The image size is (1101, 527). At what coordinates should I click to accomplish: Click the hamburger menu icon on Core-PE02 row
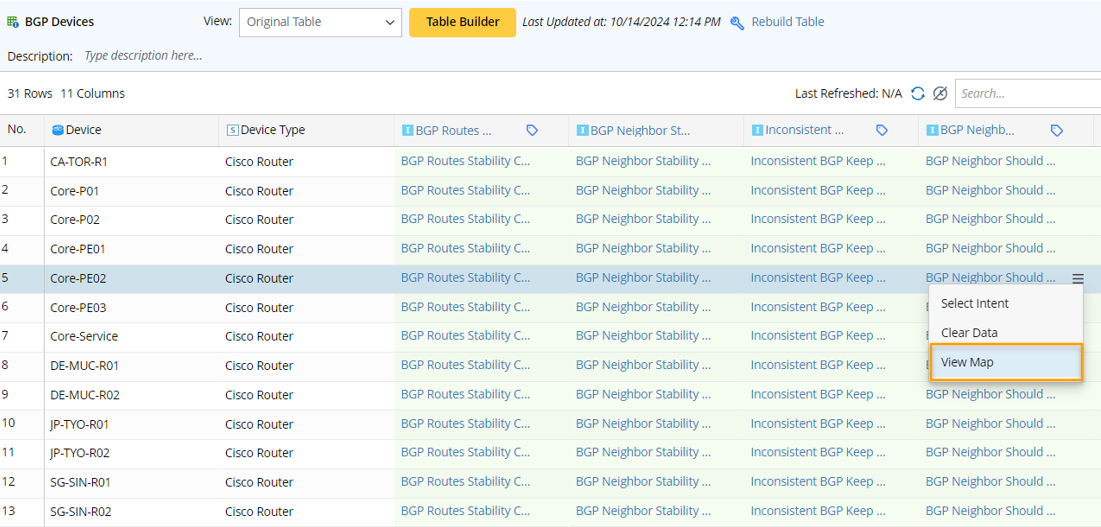(1077, 279)
